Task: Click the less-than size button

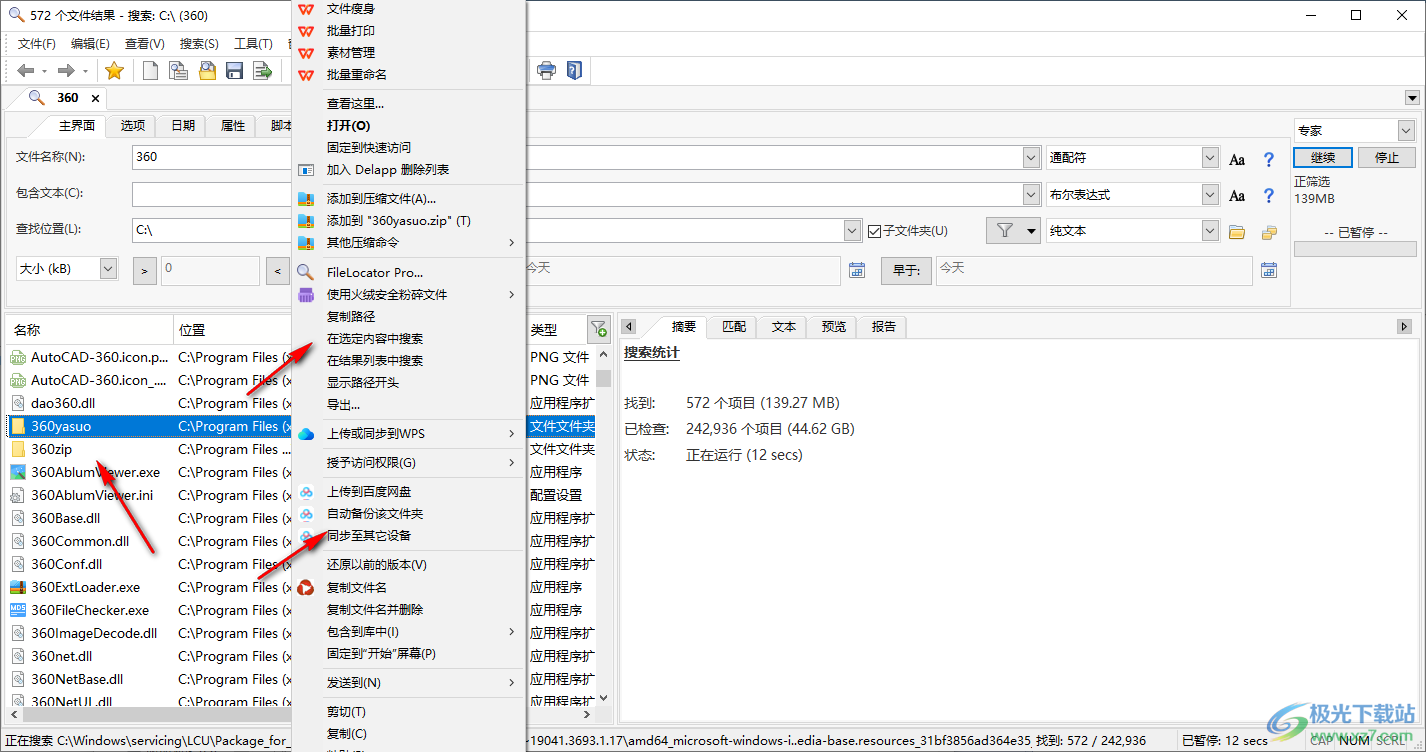Action: pyautogui.click(x=278, y=270)
